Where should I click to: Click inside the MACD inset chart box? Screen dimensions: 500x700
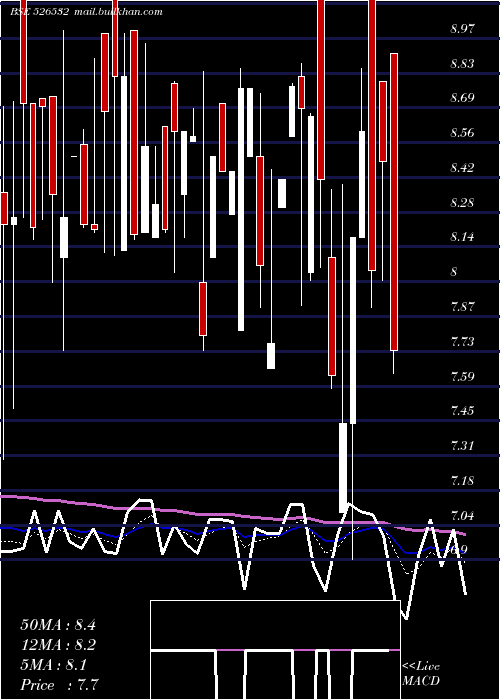pos(275,650)
